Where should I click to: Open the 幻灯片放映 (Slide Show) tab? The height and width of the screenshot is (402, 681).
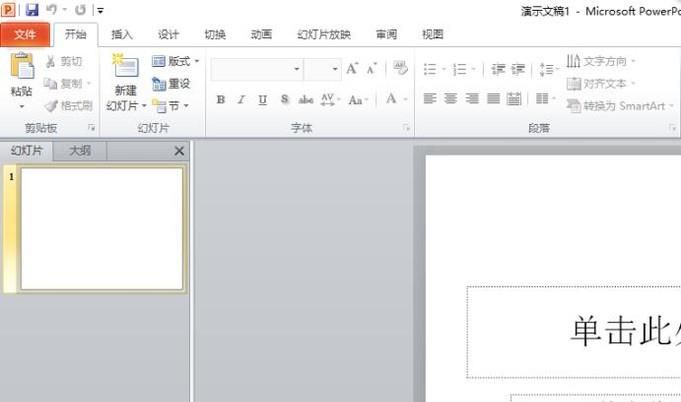tap(324, 34)
